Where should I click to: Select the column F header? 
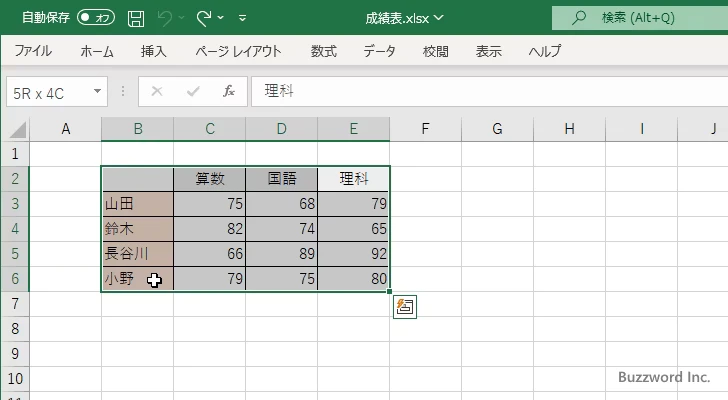425,128
